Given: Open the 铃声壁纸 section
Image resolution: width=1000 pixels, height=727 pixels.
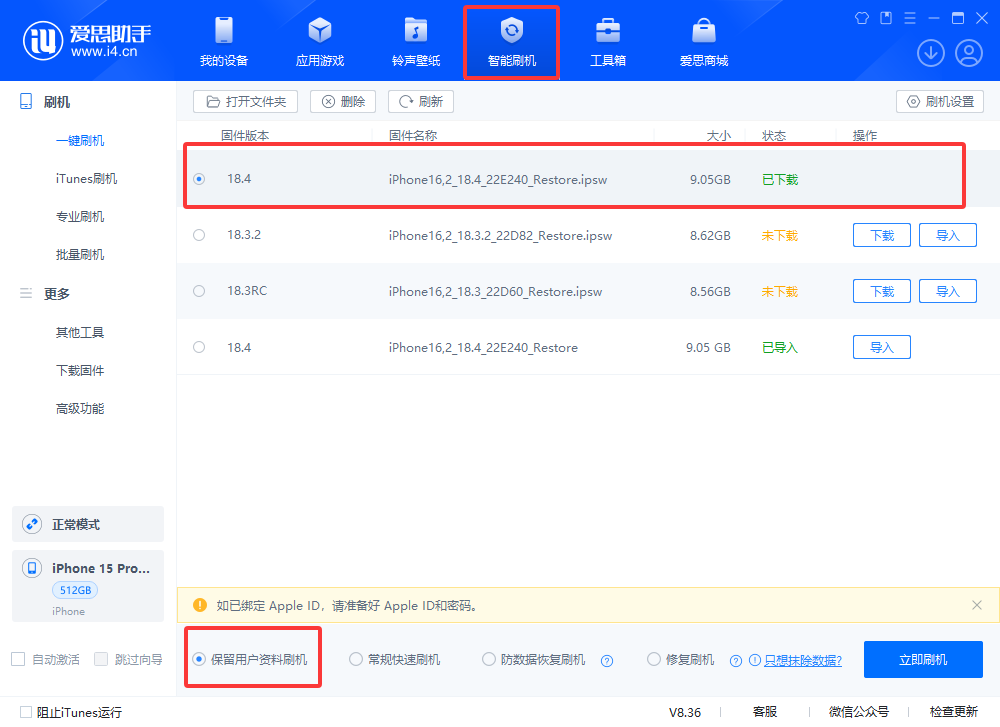Looking at the screenshot, I should [415, 42].
